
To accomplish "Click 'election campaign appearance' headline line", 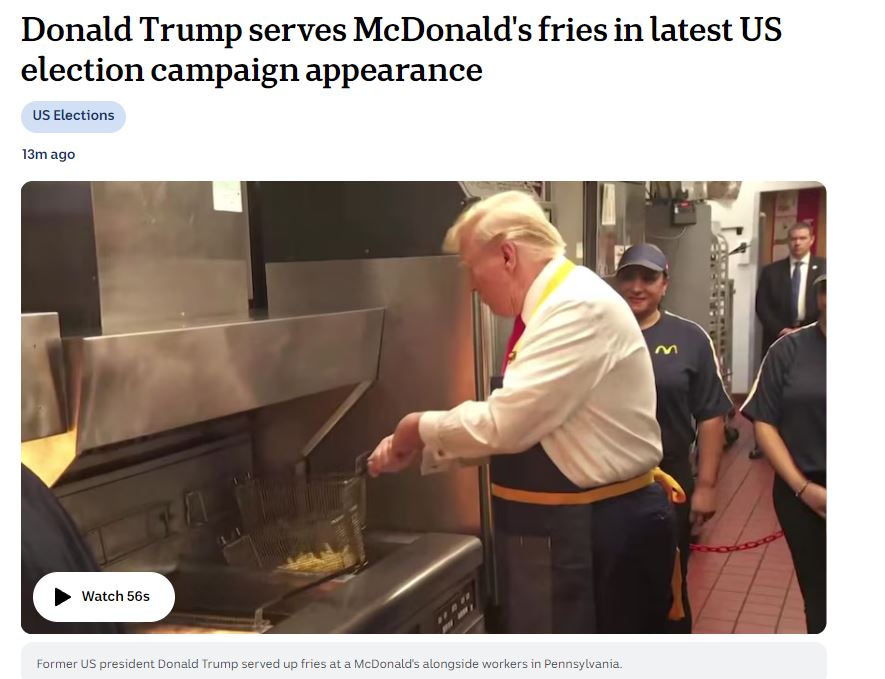I will pyautogui.click(x=252, y=70).
